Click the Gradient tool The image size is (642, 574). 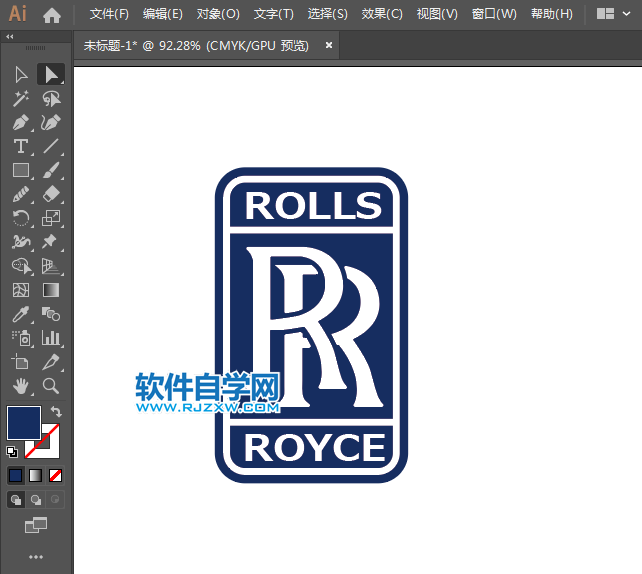50,290
